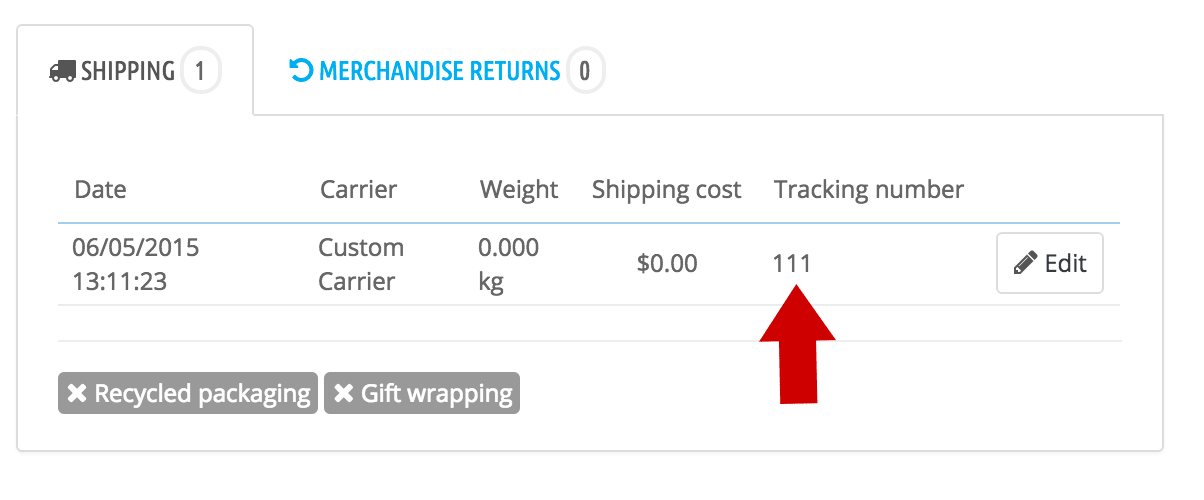Screen dimensions: 1204x500
Task: Edit the Custom Carrier shipping row
Action: pos(1050,263)
